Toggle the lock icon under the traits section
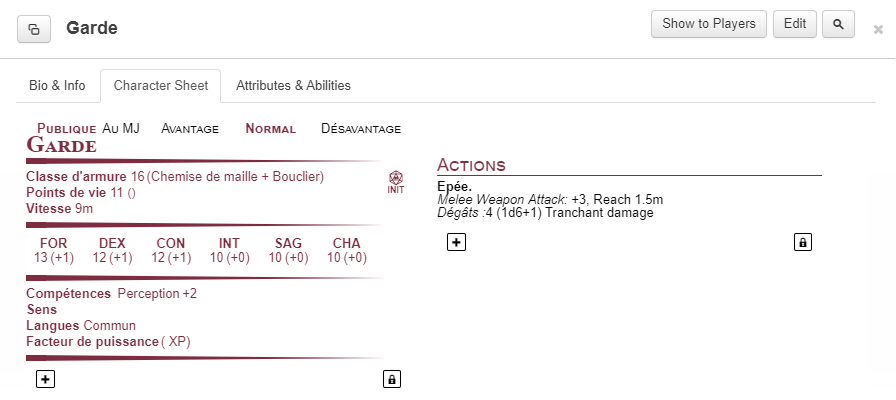Image resolution: width=896 pixels, height=400 pixels. pyautogui.click(x=392, y=379)
